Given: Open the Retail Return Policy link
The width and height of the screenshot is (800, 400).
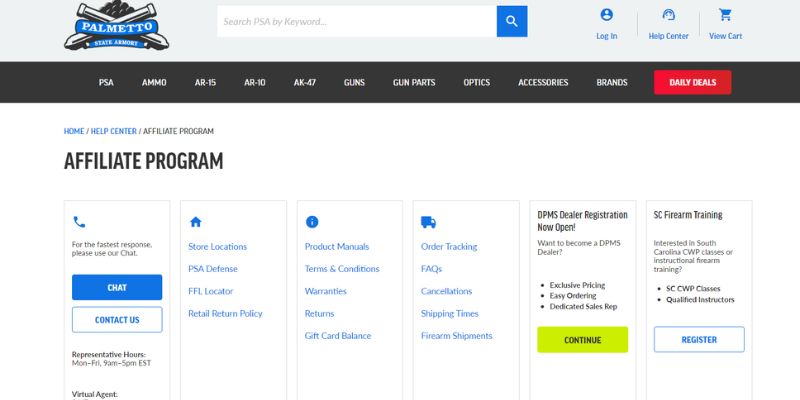Looking at the screenshot, I should click(x=225, y=314).
